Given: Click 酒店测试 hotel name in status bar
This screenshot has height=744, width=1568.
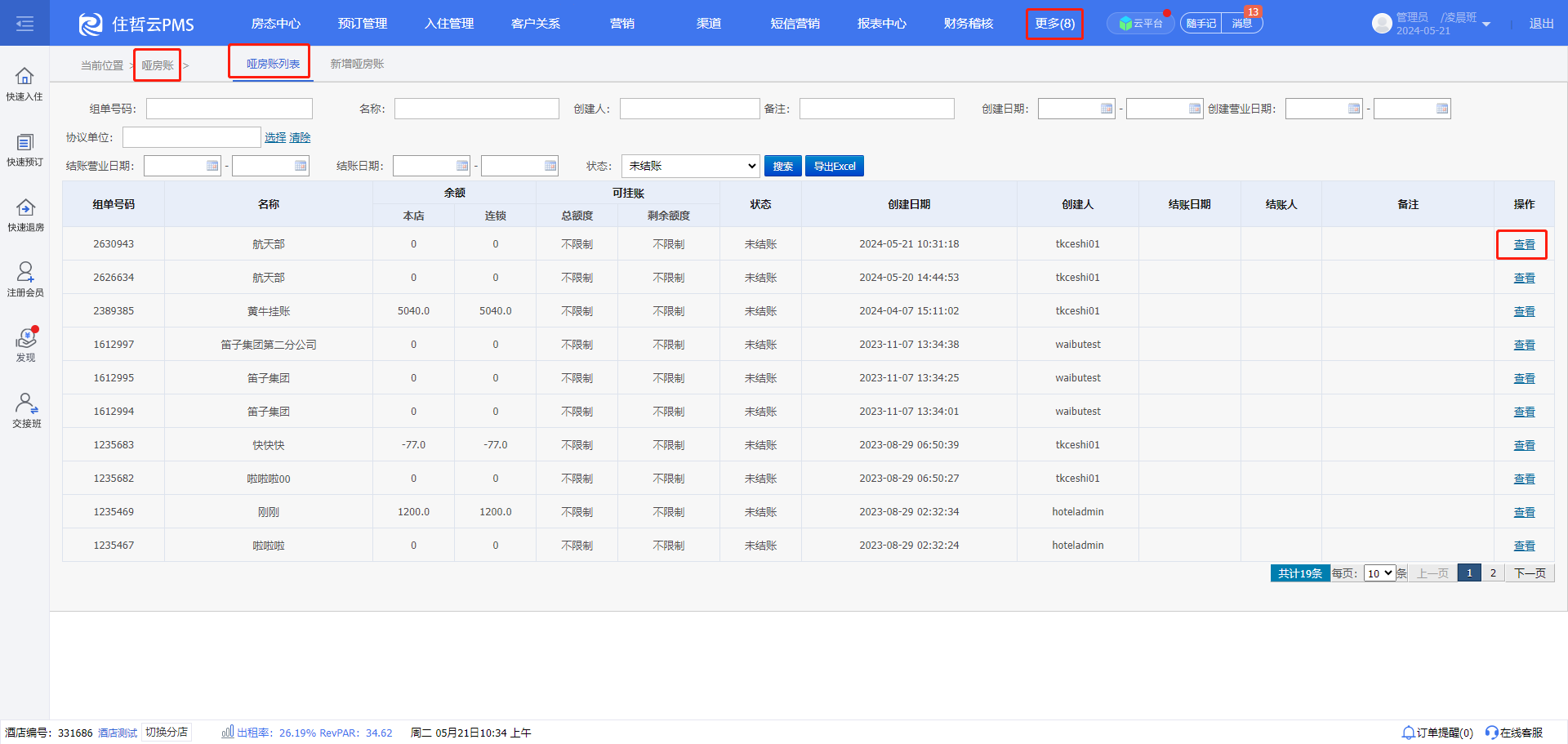Looking at the screenshot, I should pos(118,733).
